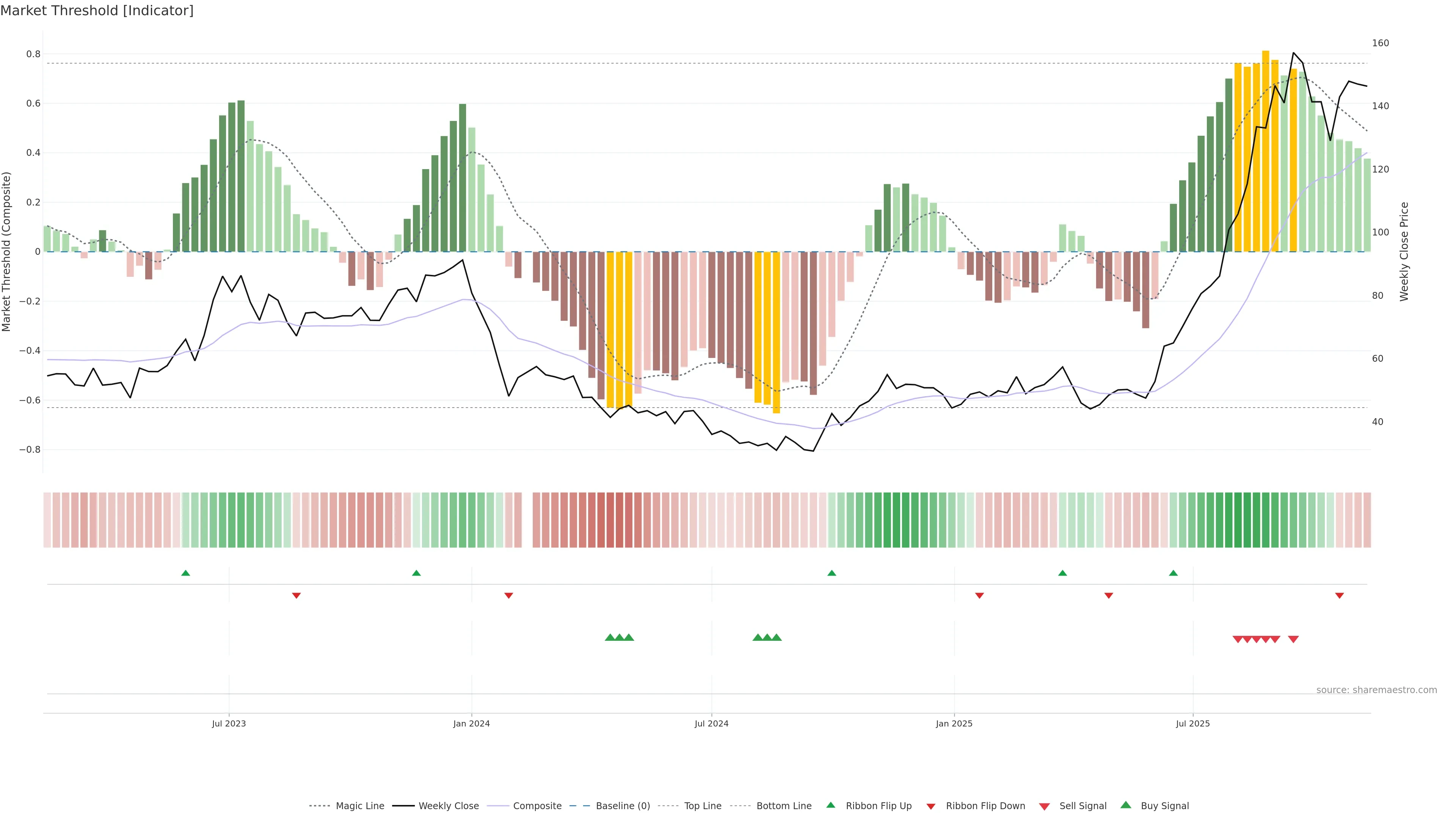
Task: Click the Buy Signal legend triangle icon
Action: click(x=1125, y=805)
